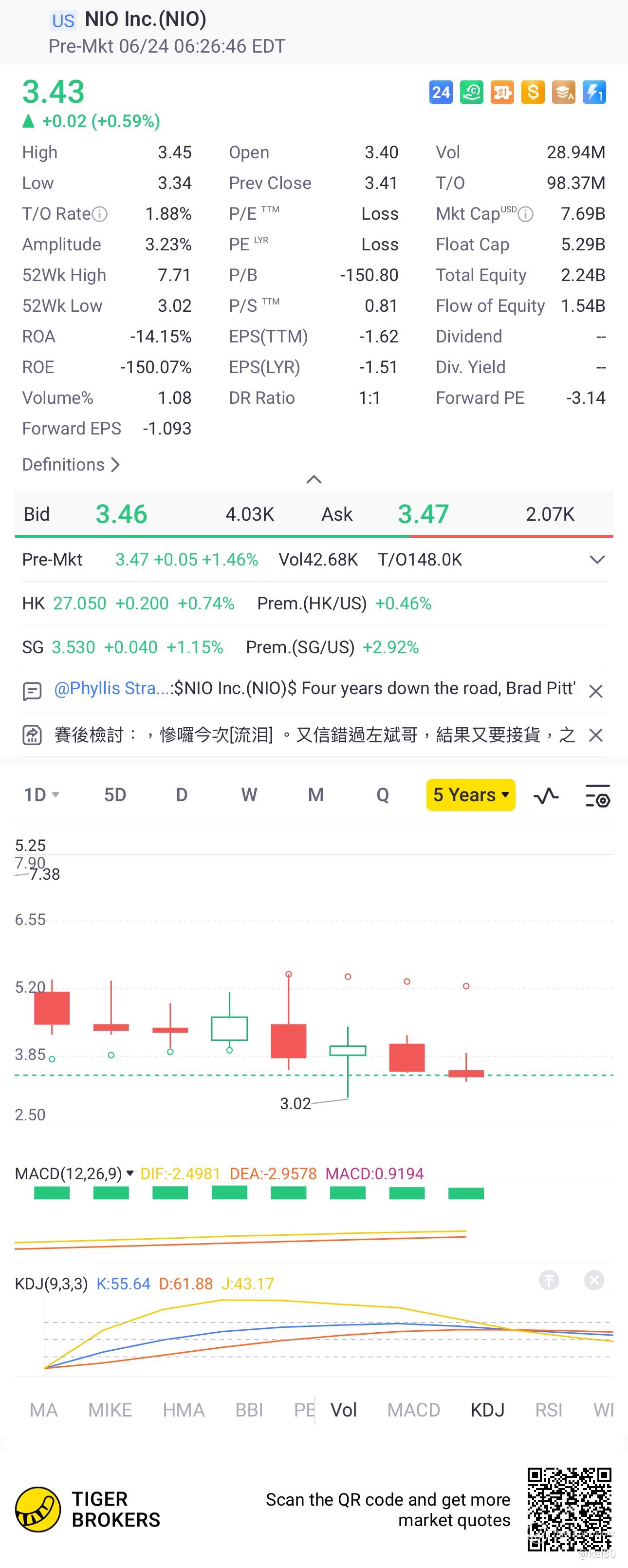The height and width of the screenshot is (1568, 628).
Task: Tap the orange $1 puzzle-piece badge
Action: (x=502, y=93)
